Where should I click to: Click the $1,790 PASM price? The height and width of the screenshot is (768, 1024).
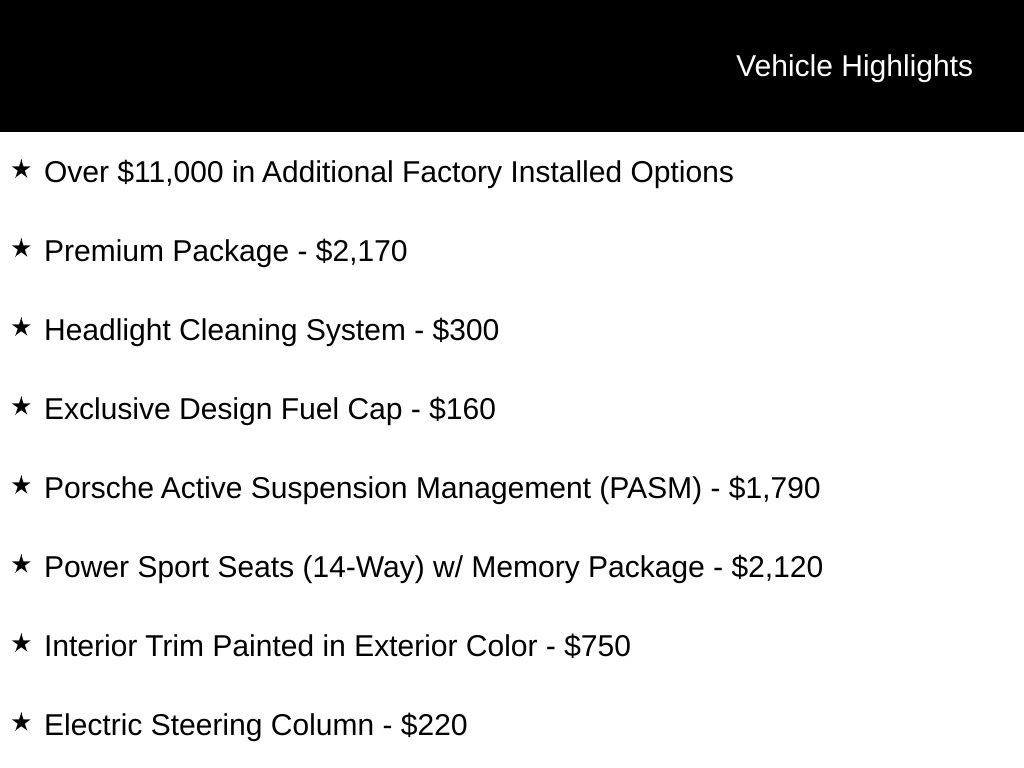point(774,488)
